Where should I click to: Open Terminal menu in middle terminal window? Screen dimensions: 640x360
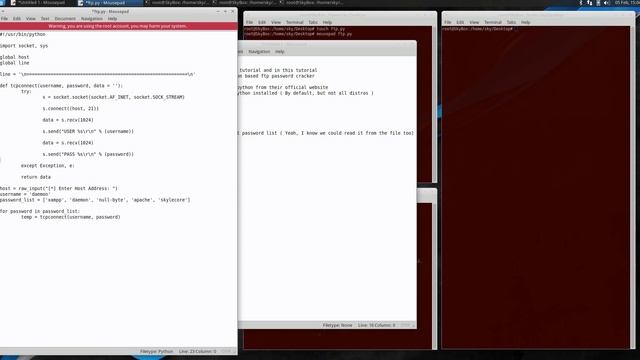point(295,22)
